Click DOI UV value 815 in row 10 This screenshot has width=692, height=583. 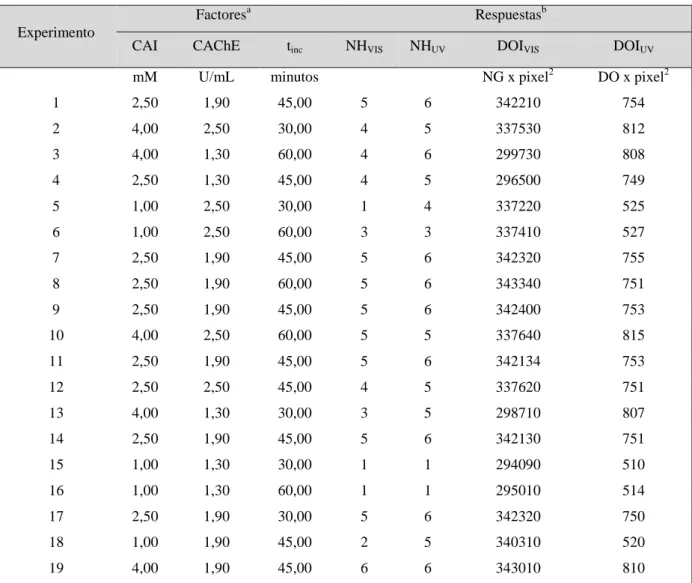point(633,335)
